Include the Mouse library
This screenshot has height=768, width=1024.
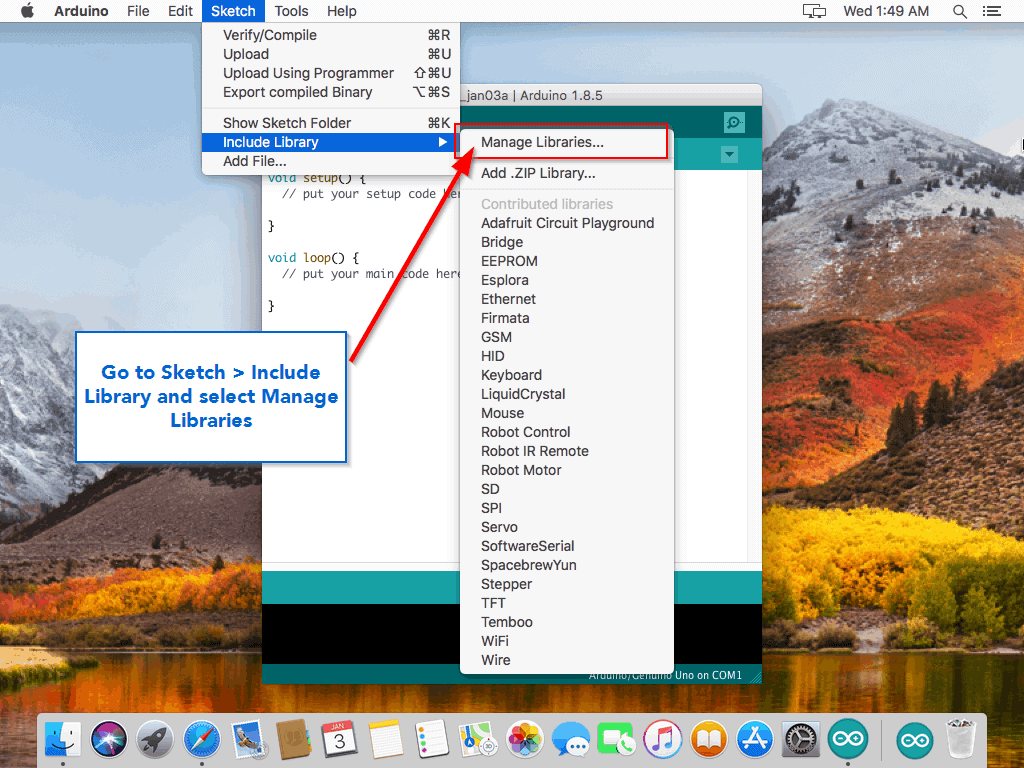coord(567,413)
